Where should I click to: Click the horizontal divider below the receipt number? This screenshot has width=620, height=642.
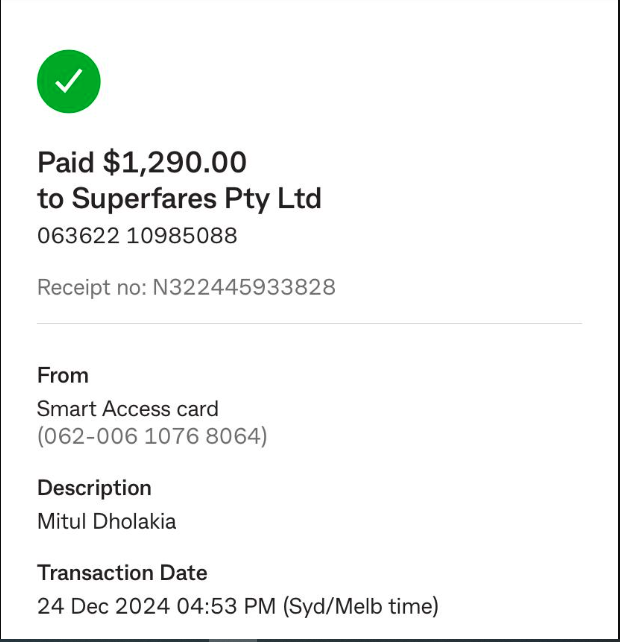point(310,323)
